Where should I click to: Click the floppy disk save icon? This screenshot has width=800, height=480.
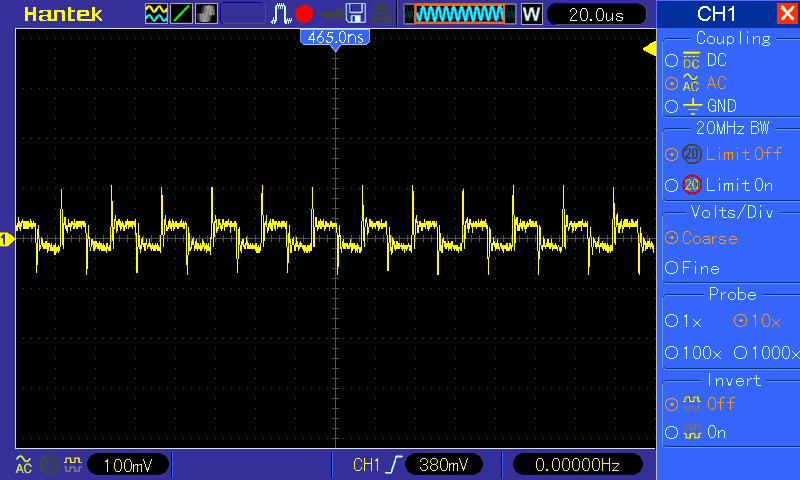(356, 14)
